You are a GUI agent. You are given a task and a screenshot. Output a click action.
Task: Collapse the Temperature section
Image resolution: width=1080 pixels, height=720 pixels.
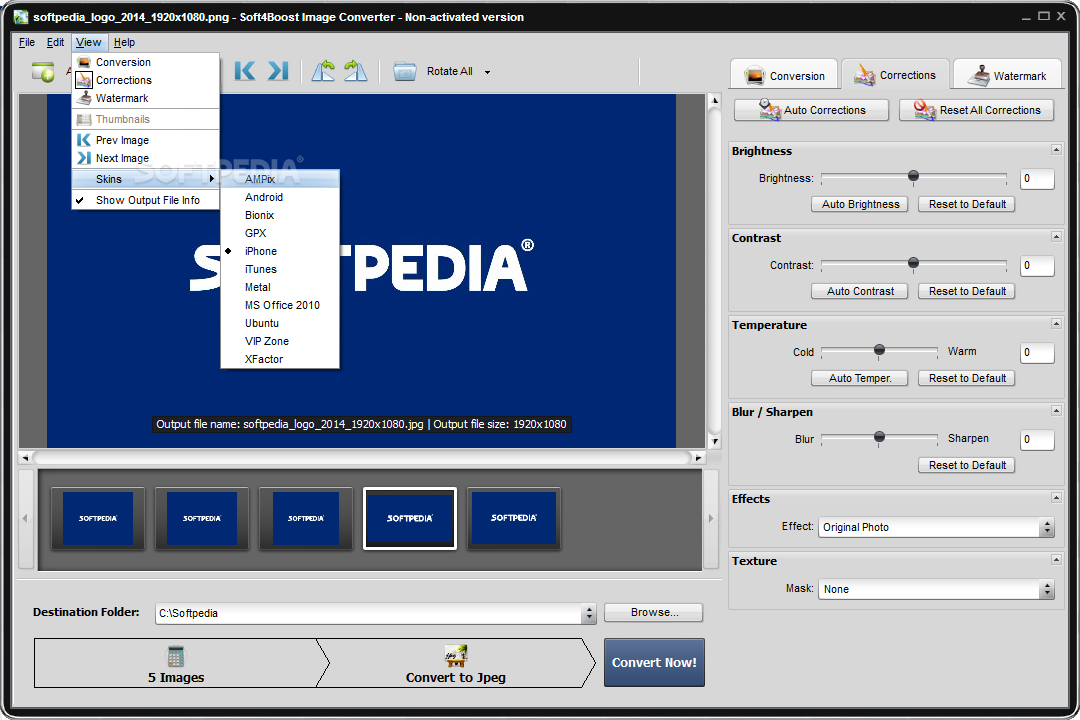tap(1056, 323)
